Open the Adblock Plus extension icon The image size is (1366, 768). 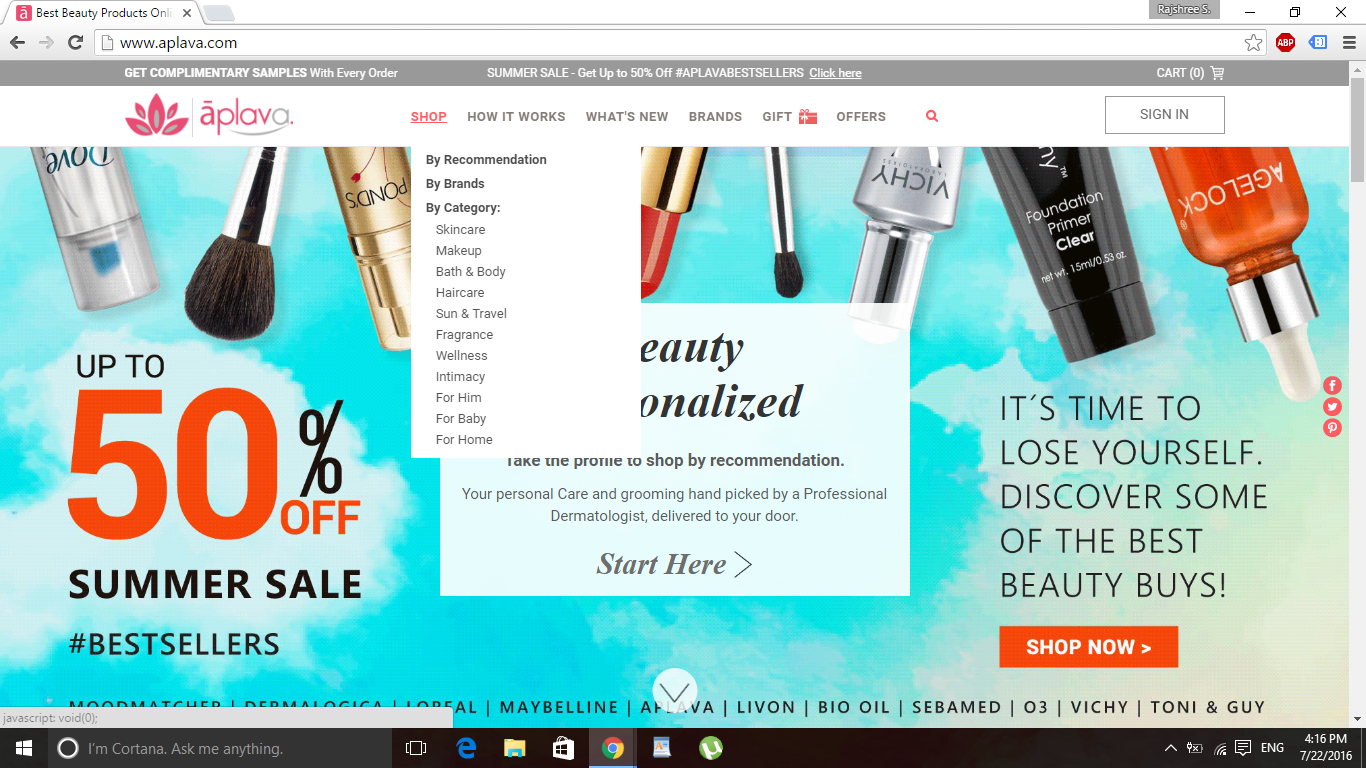coord(1285,43)
